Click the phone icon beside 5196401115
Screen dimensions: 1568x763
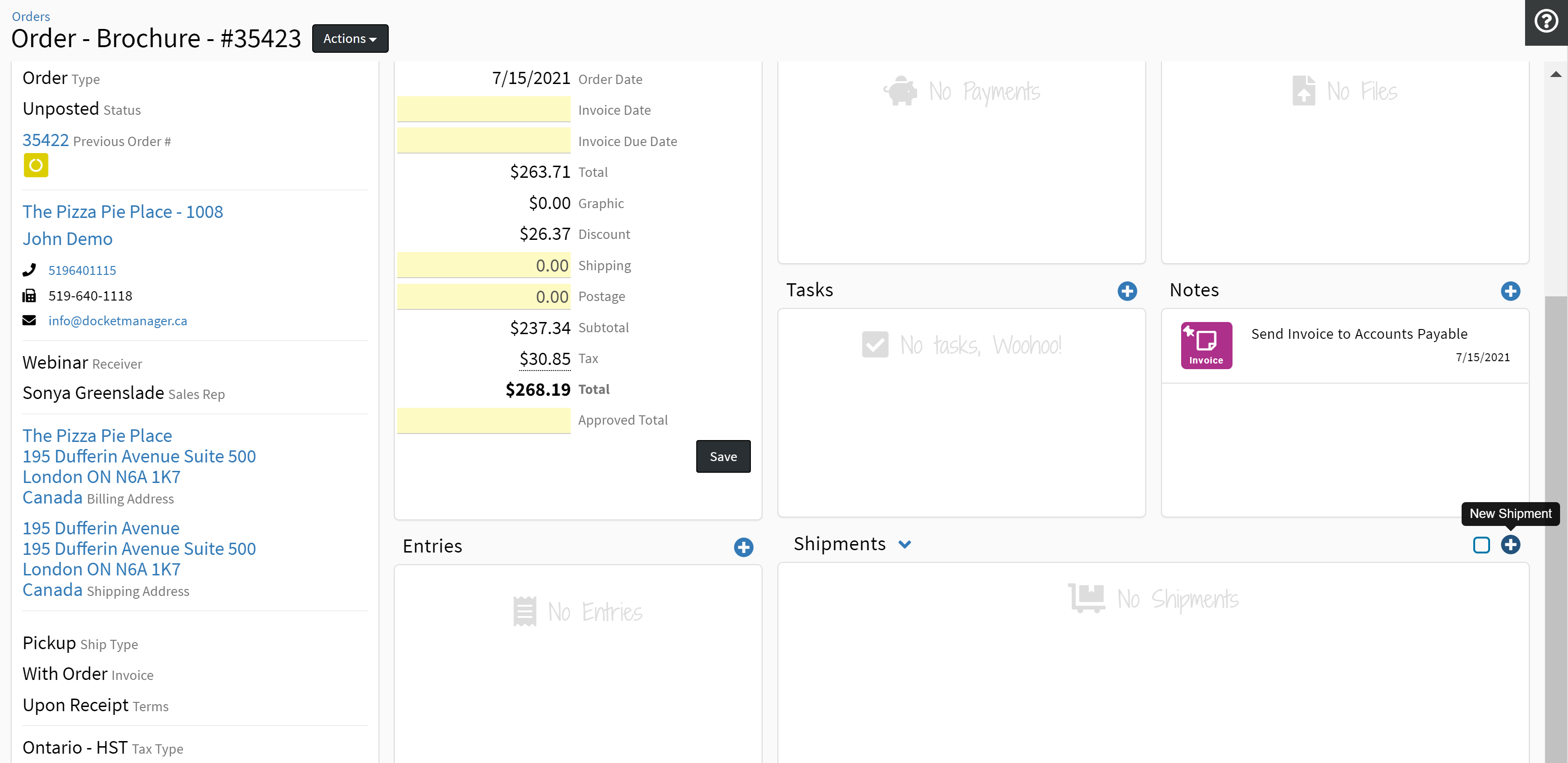[x=29, y=270]
